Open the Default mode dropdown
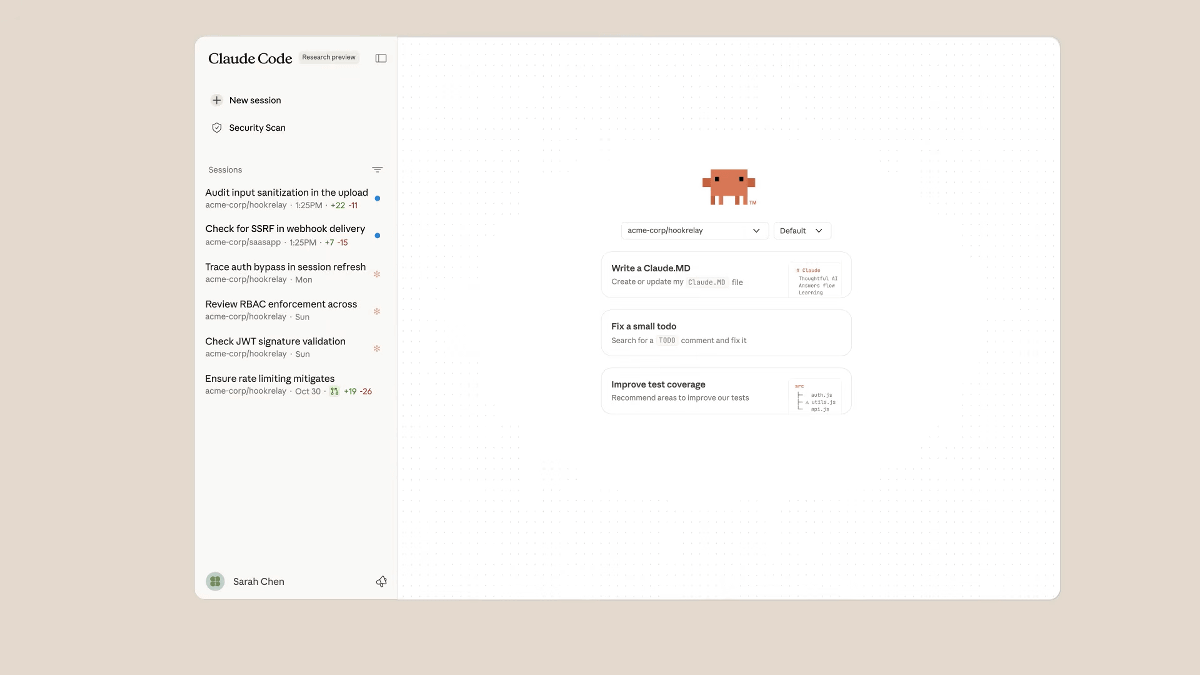Image resolution: width=1200 pixels, height=675 pixels. [802, 230]
